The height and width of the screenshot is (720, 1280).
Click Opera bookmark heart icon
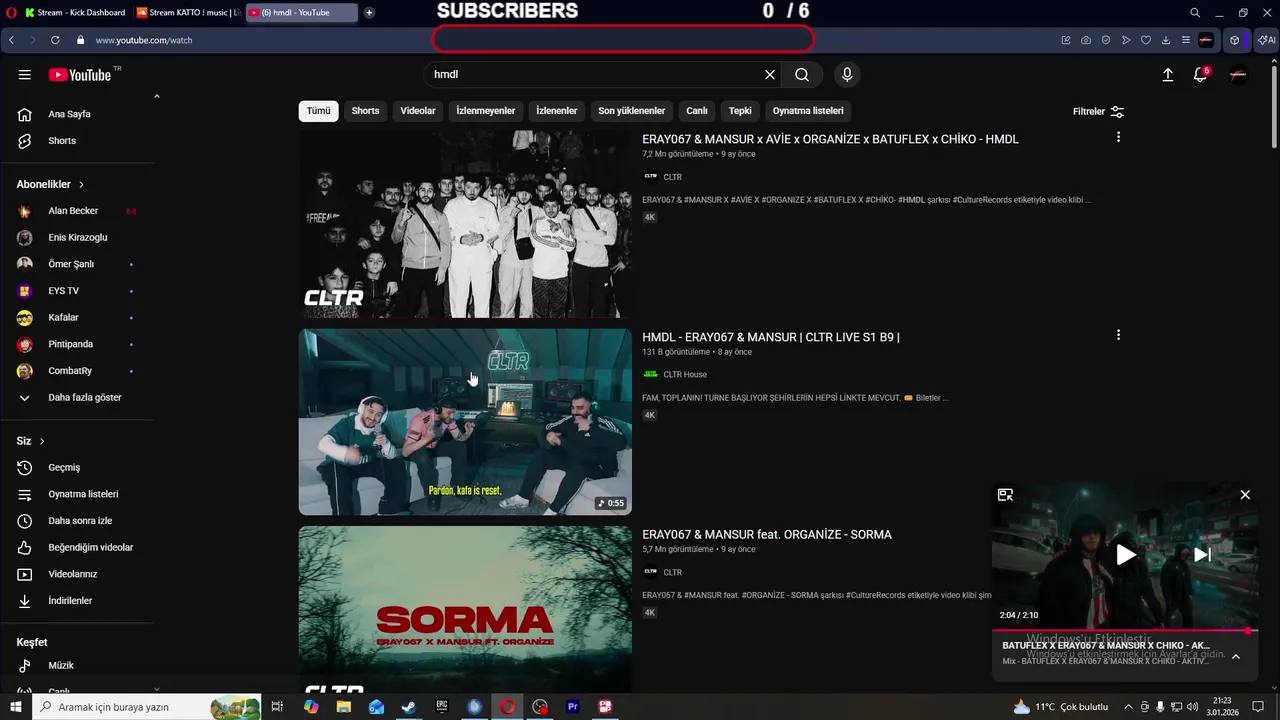pos(1146,40)
